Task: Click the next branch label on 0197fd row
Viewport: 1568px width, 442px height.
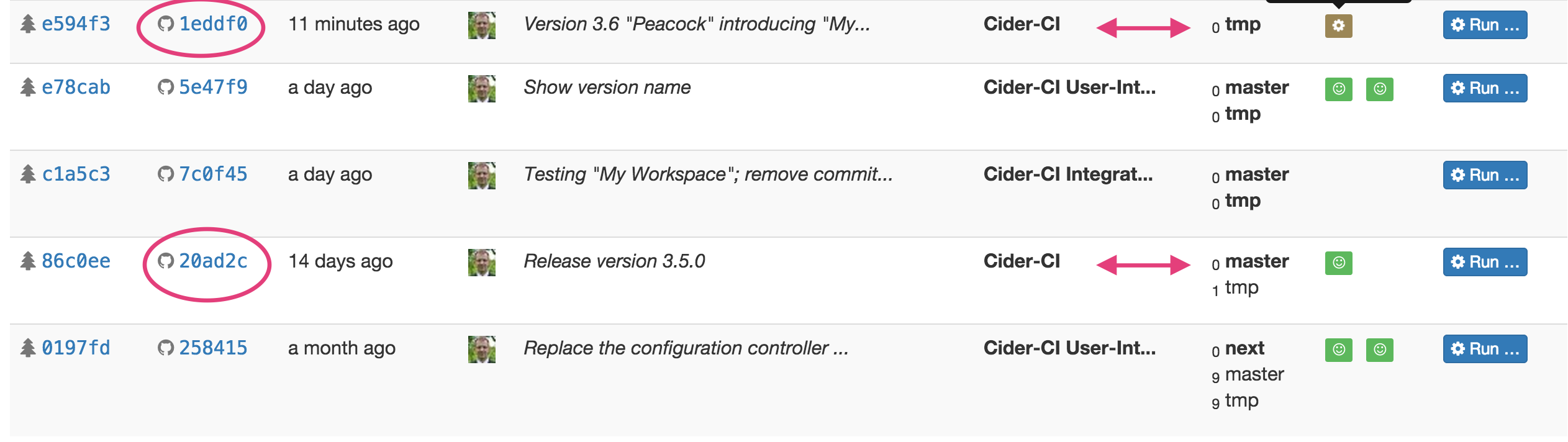Action: pyautogui.click(x=1244, y=348)
